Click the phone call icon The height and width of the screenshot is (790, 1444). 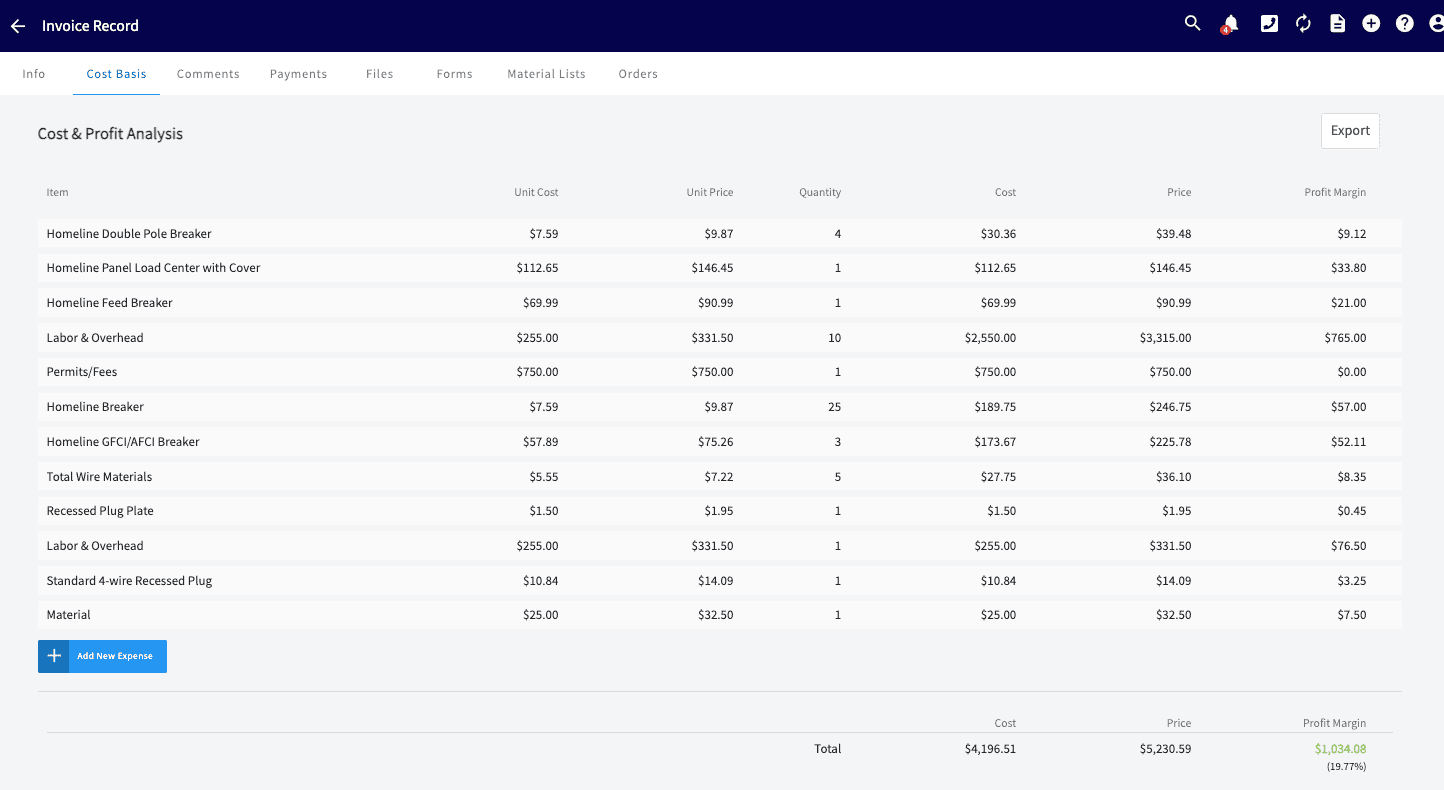[1269, 23]
